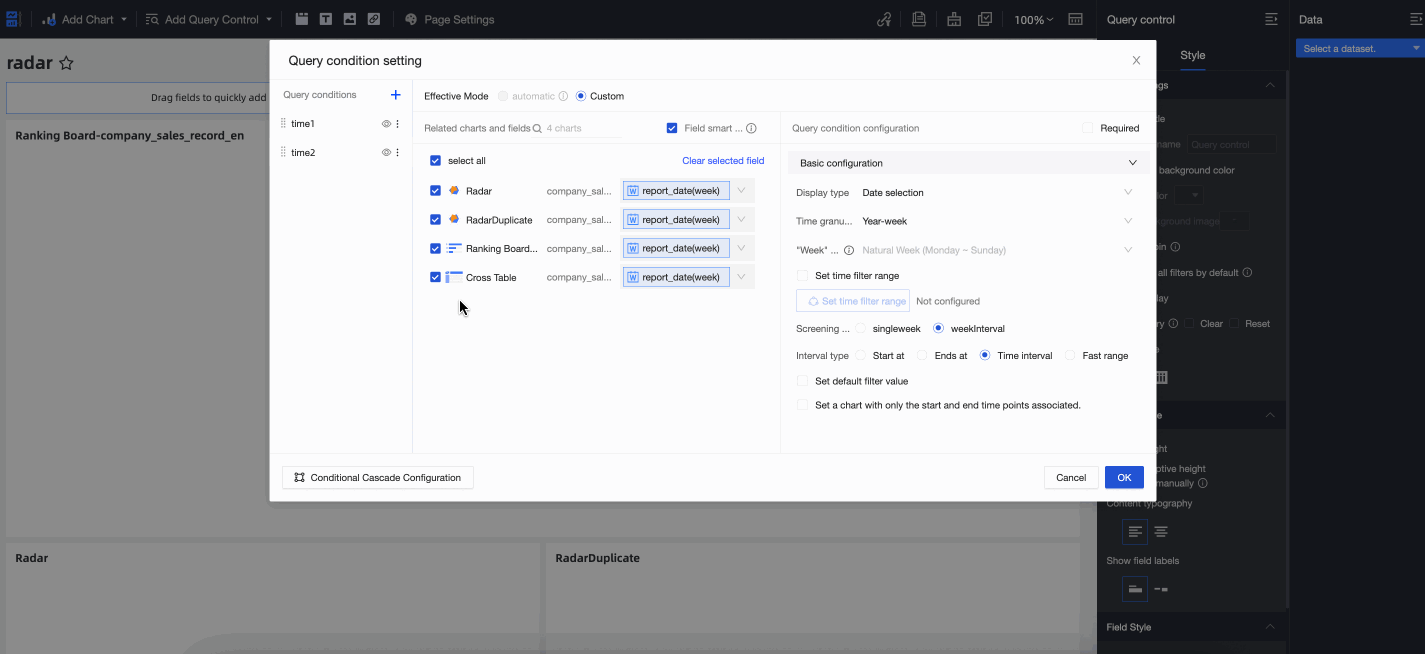The height and width of the screenshot is (654, 1425).
Task: Enable Set default filter value
Action: tap(802, 381)
